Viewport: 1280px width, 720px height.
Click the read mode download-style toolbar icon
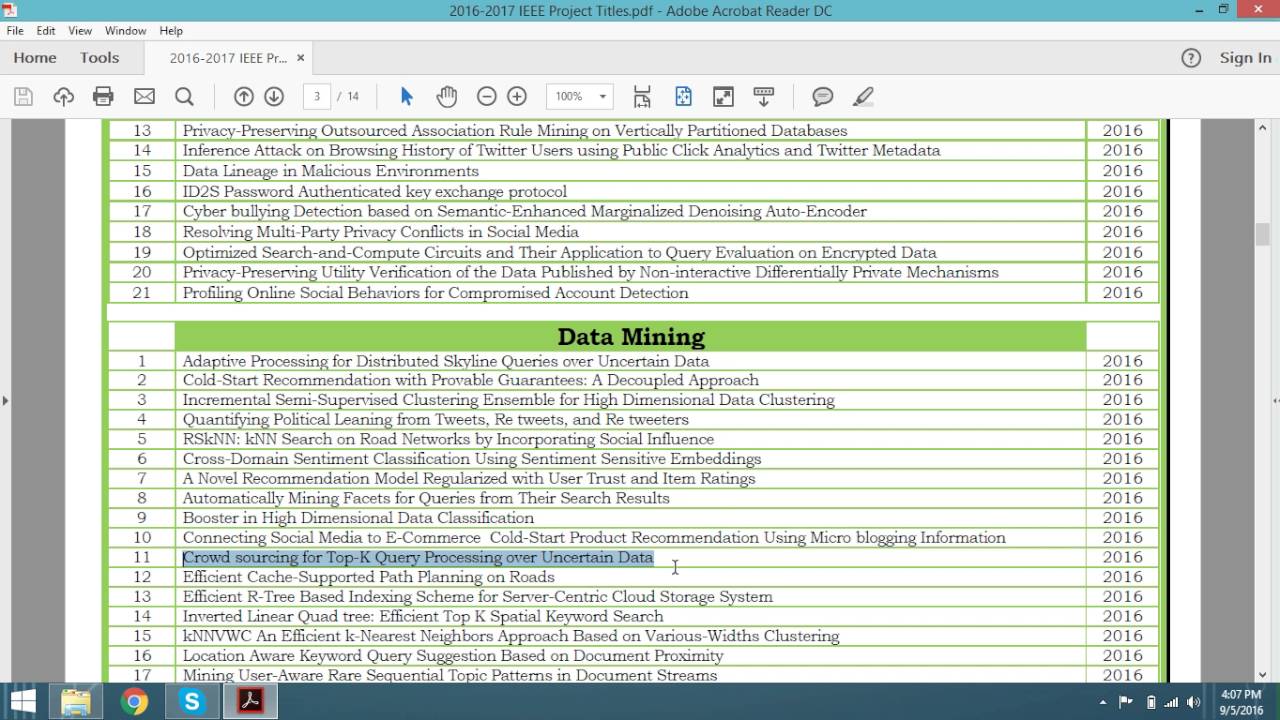click(764, 97)
